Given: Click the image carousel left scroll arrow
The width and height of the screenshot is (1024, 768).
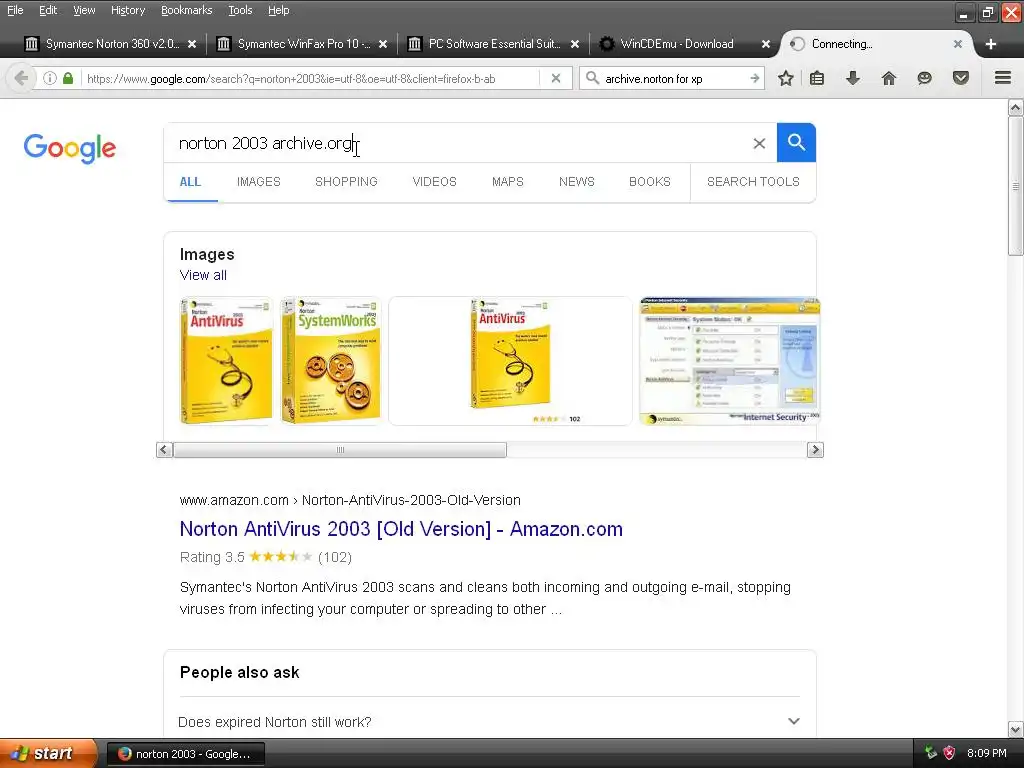Looking at the screenshot, I should coord(164,450).
